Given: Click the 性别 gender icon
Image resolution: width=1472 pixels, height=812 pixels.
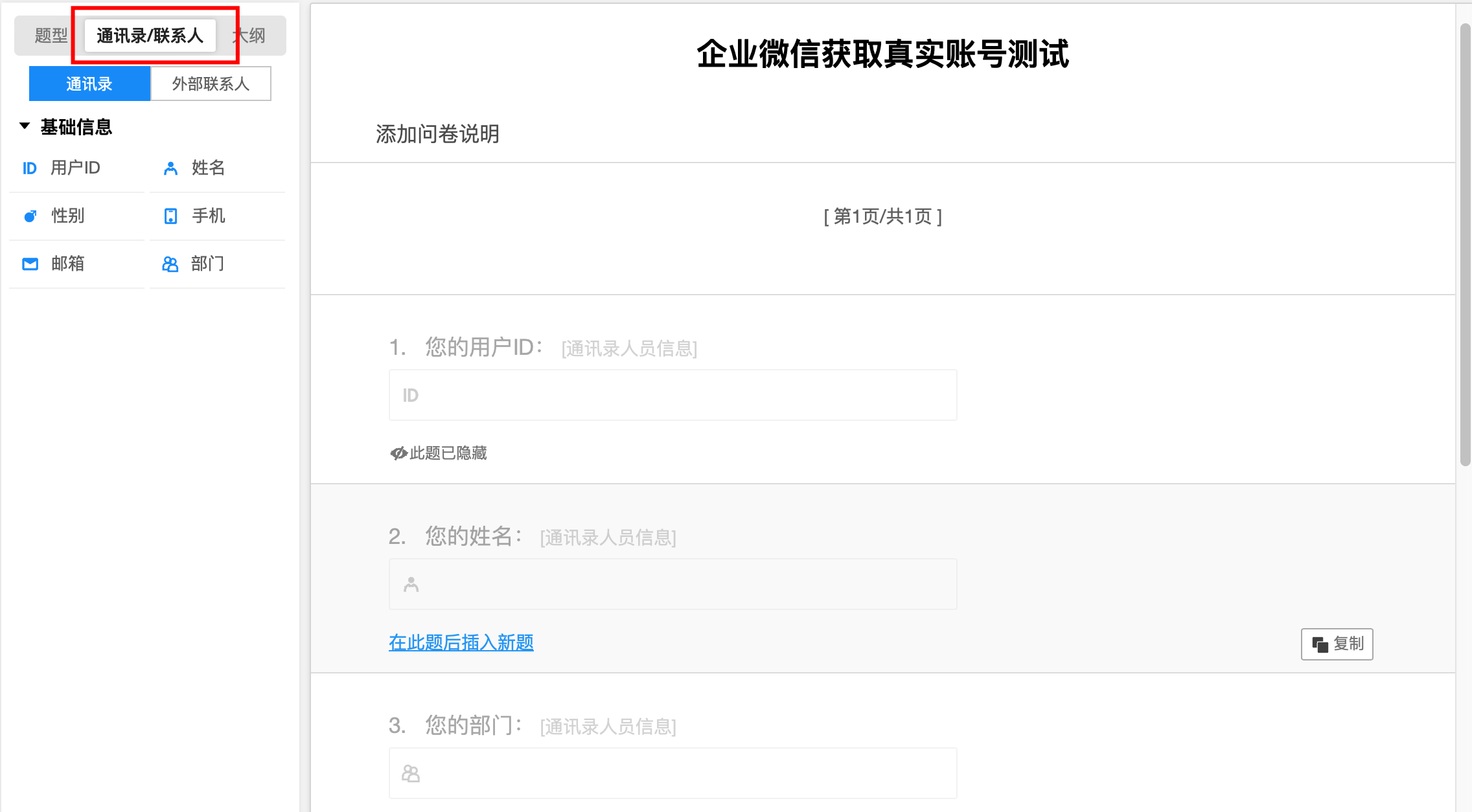Looking at the screenshot, I should pos(30,216).
